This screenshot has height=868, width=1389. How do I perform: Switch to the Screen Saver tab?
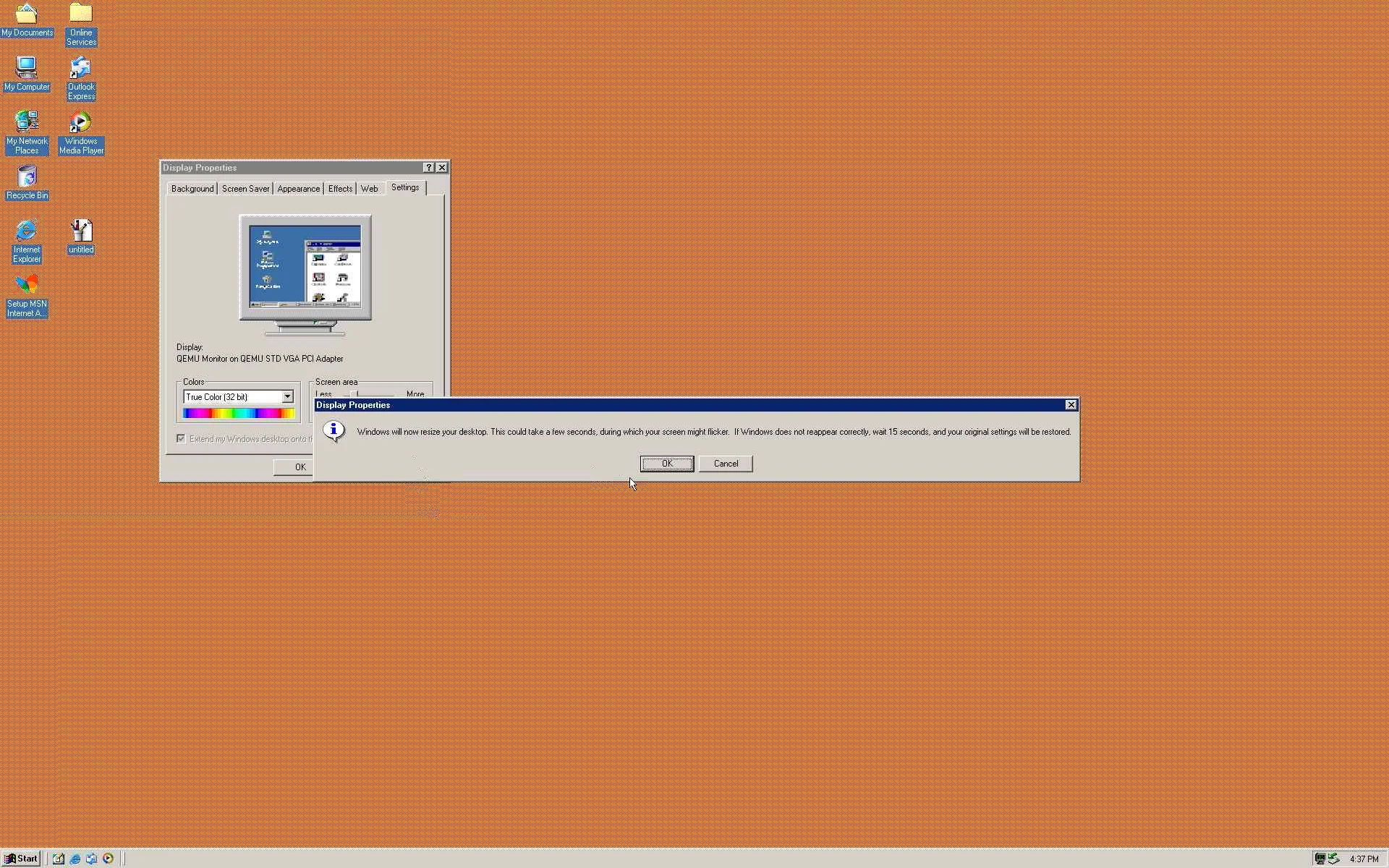[x=245, y=188]
